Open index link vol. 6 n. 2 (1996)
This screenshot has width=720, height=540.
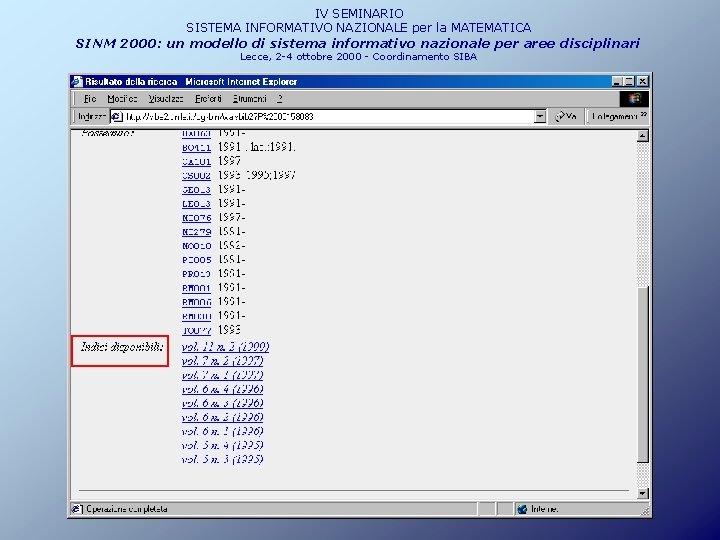[x=223, y=417]
